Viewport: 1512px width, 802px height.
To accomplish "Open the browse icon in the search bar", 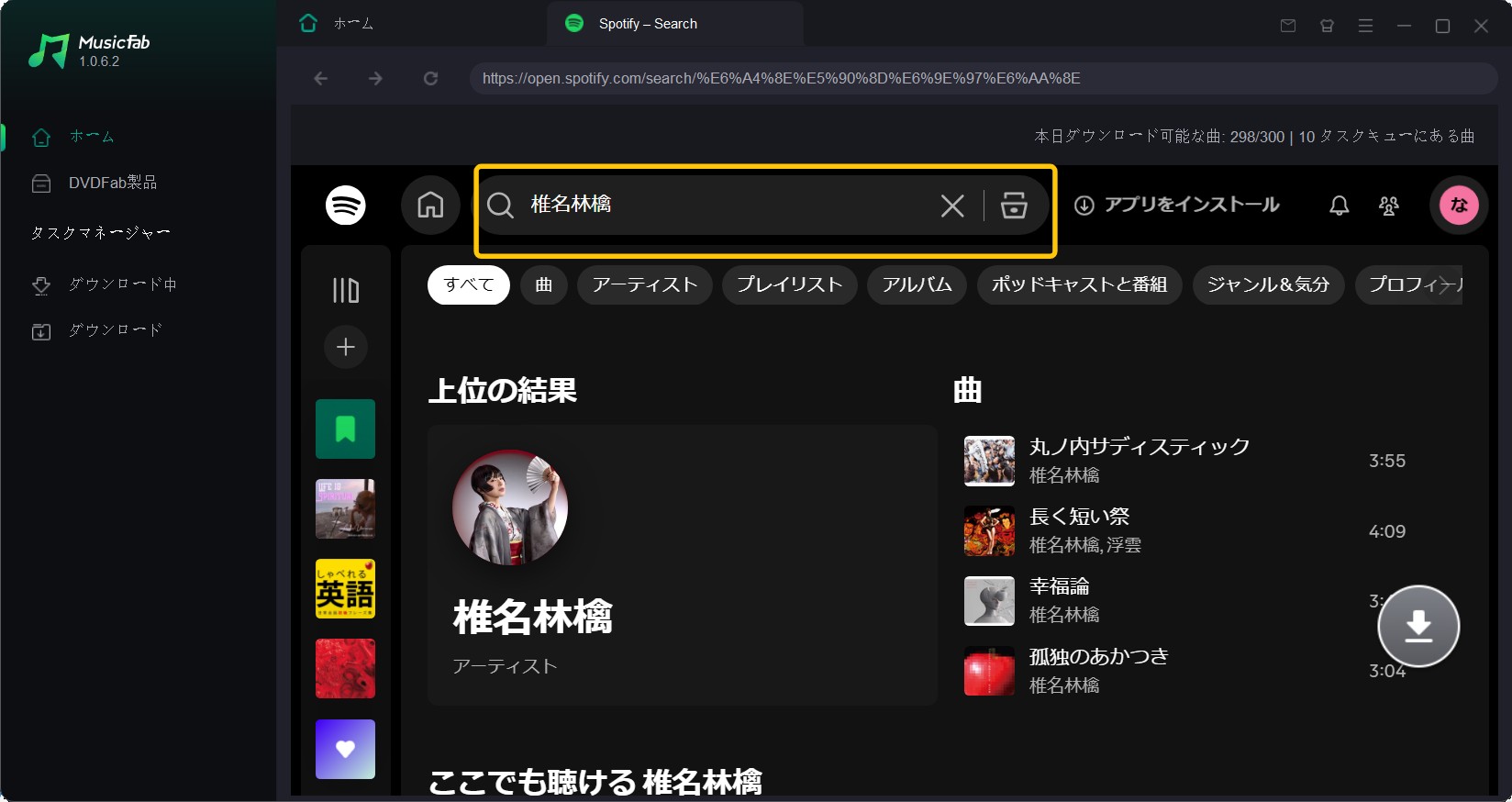I will (1014, 205).
